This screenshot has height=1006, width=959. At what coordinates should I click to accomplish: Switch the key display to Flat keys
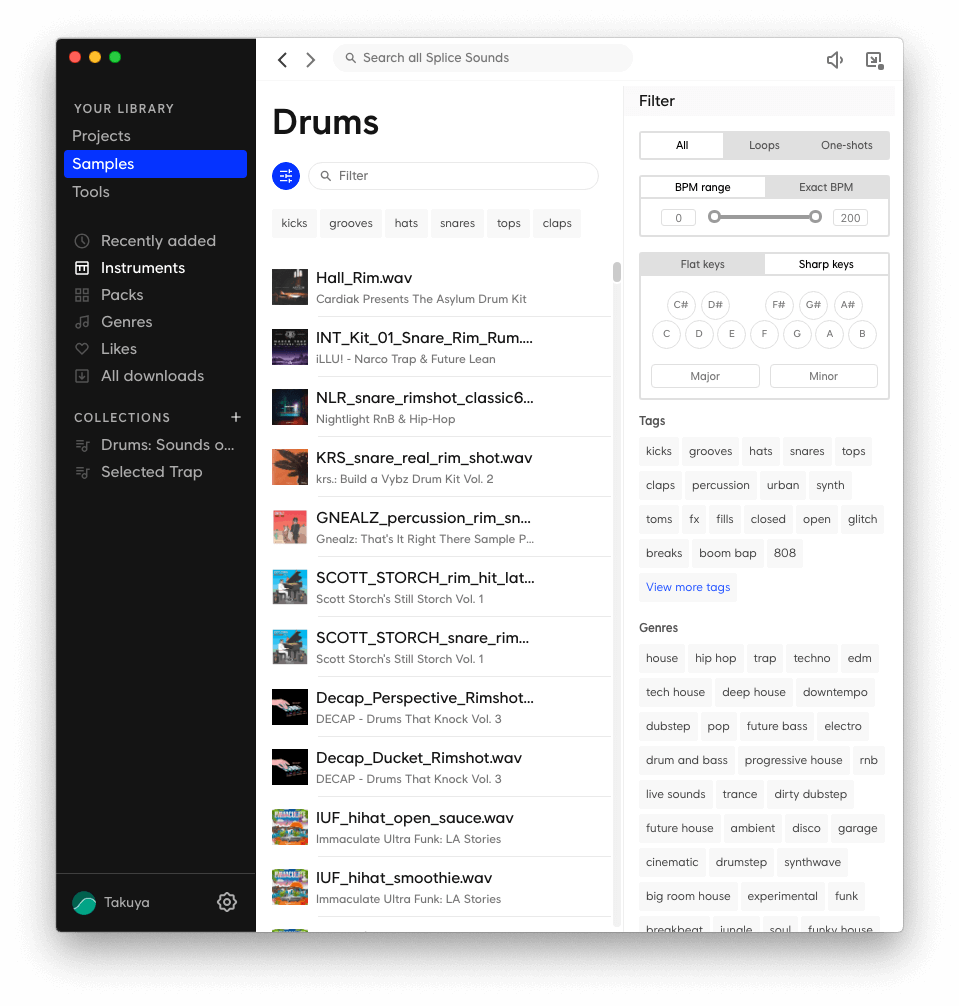click(702, 263)
